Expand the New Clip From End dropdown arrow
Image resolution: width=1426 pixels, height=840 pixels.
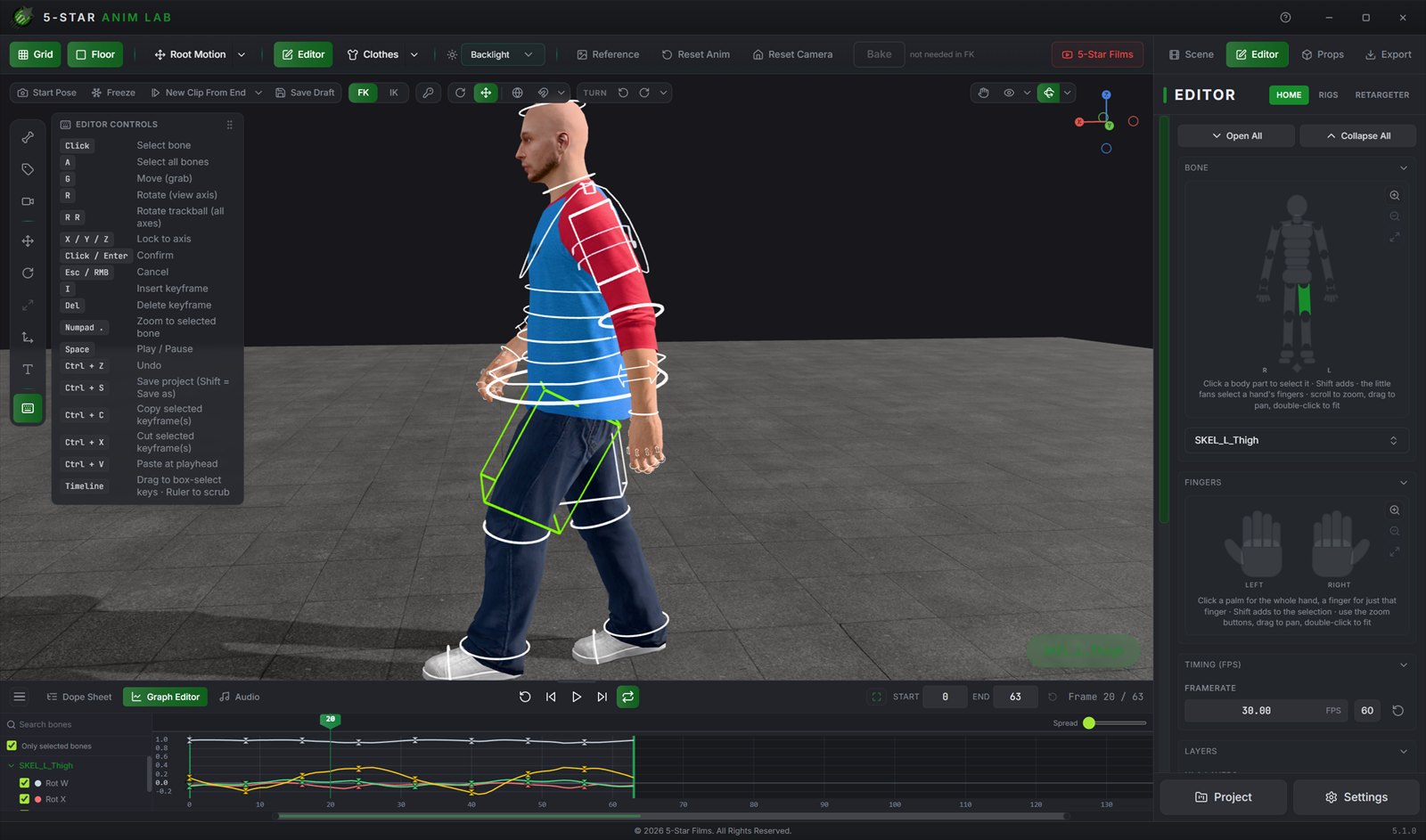(258, 93)
